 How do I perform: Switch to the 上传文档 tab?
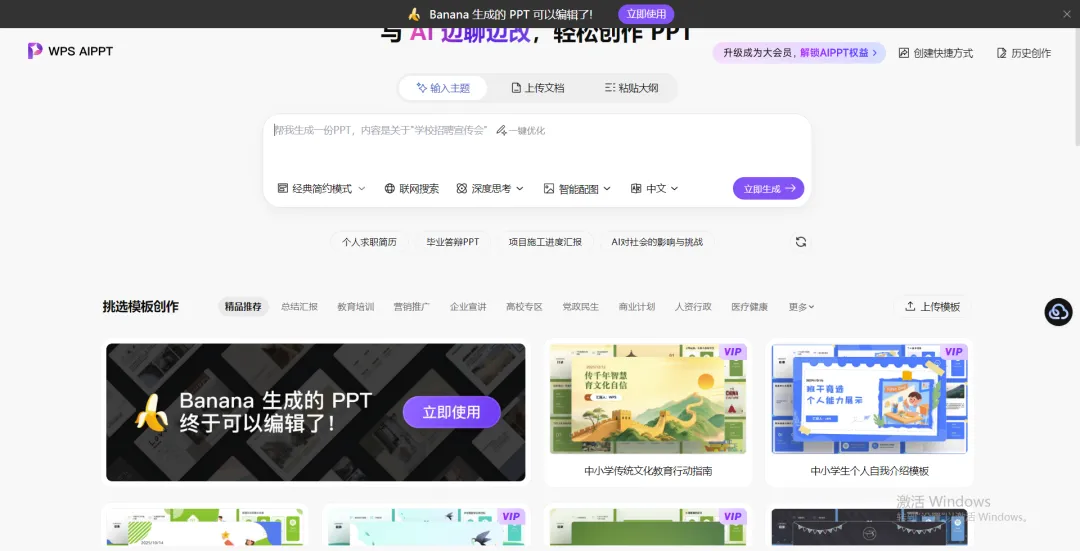pyautogui.click(x=537, y=88)
